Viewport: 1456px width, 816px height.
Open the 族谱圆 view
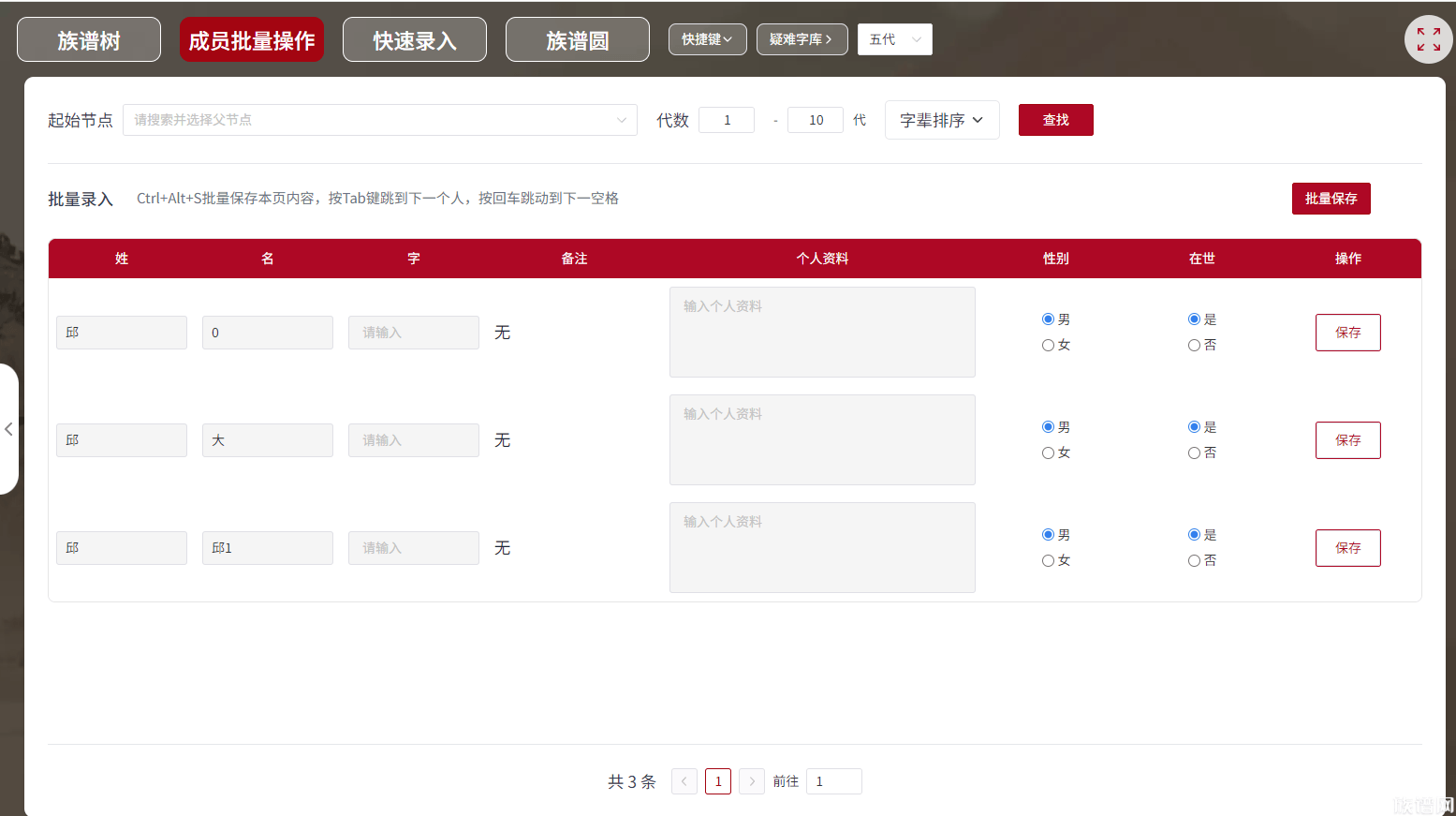pyautogui.click(x=577, y=39)
